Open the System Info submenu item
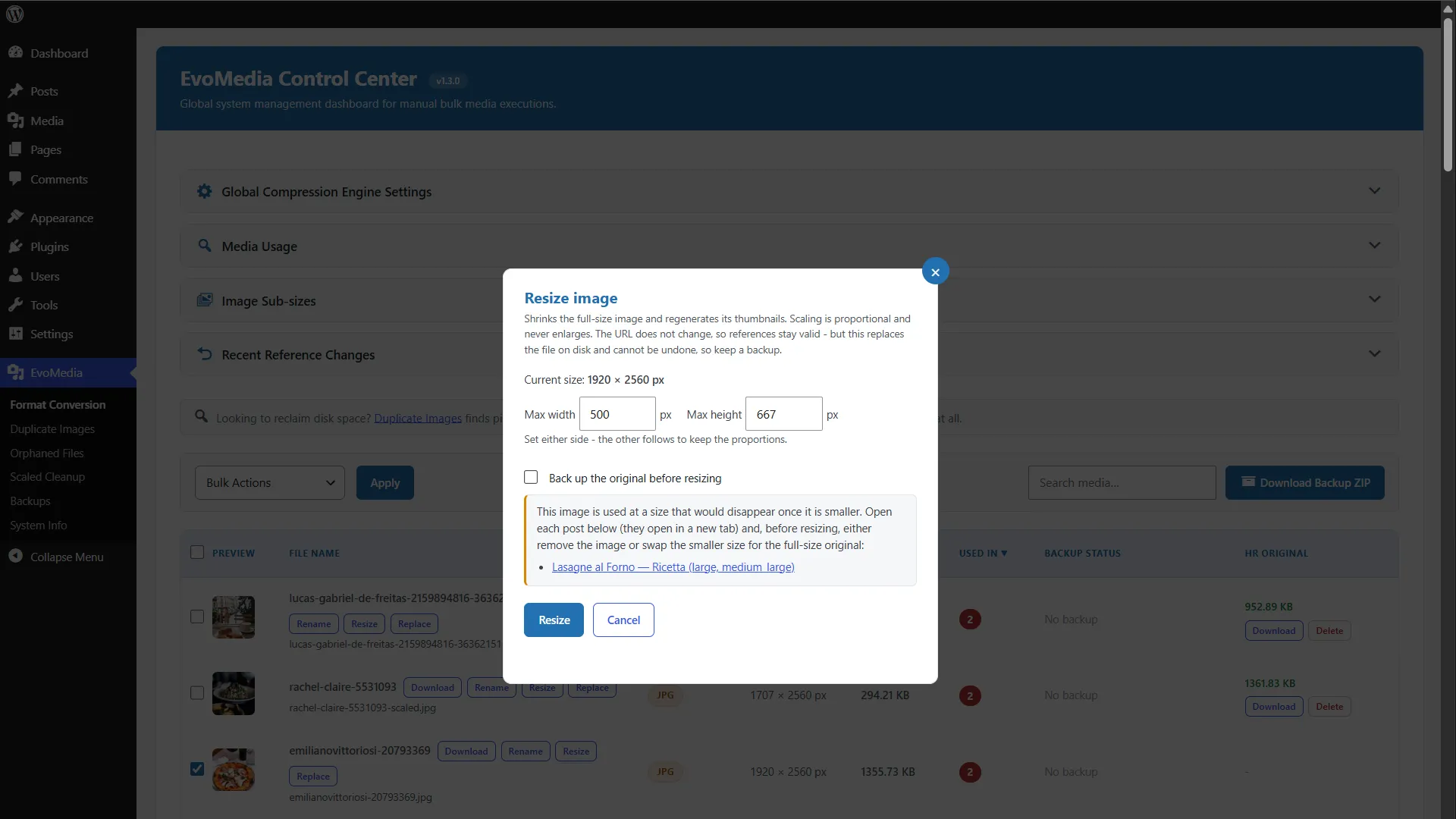 [x=39, y=525]
